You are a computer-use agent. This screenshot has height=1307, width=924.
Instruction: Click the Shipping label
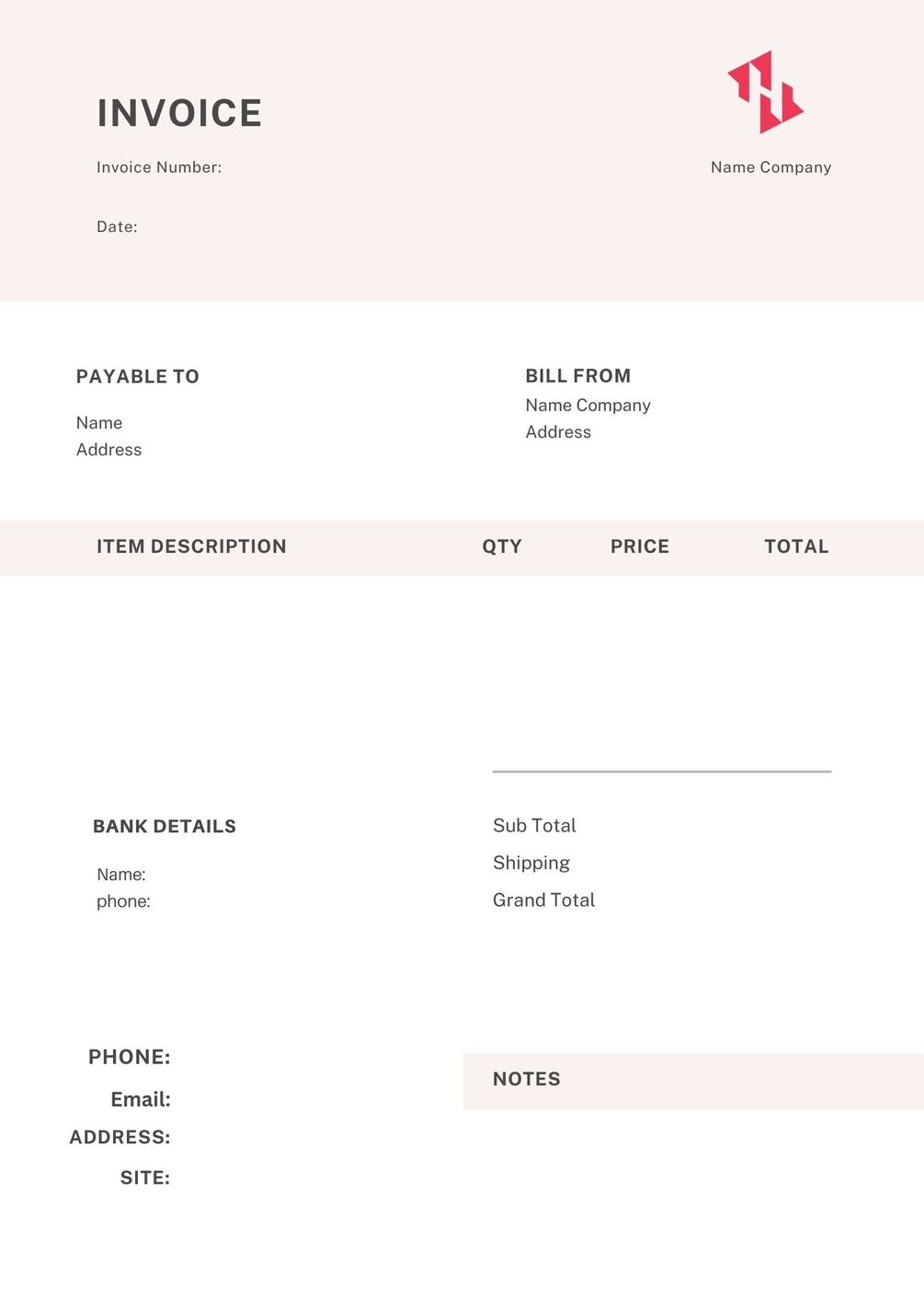click(531, 863)
